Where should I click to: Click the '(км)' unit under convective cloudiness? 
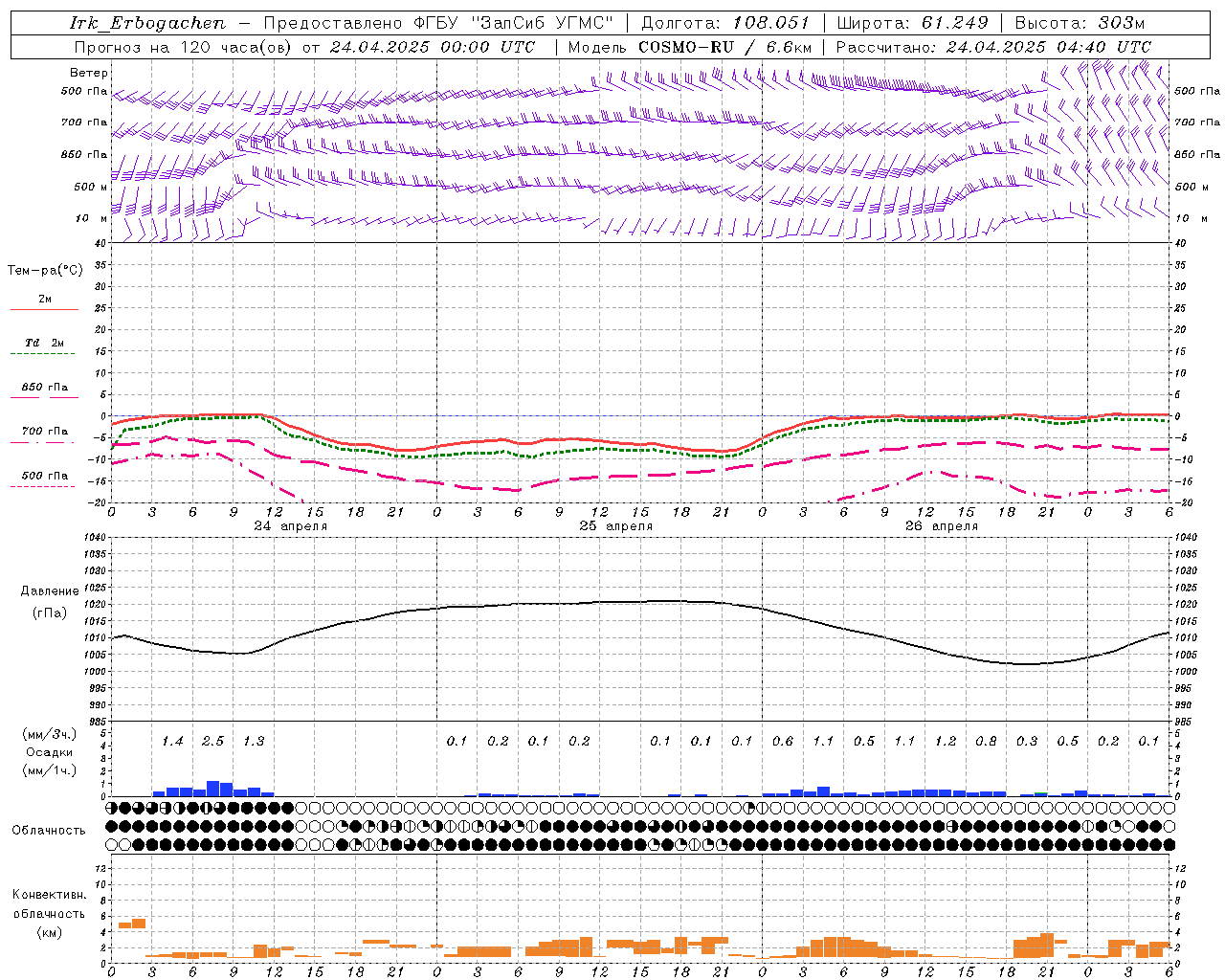[50, 932]
